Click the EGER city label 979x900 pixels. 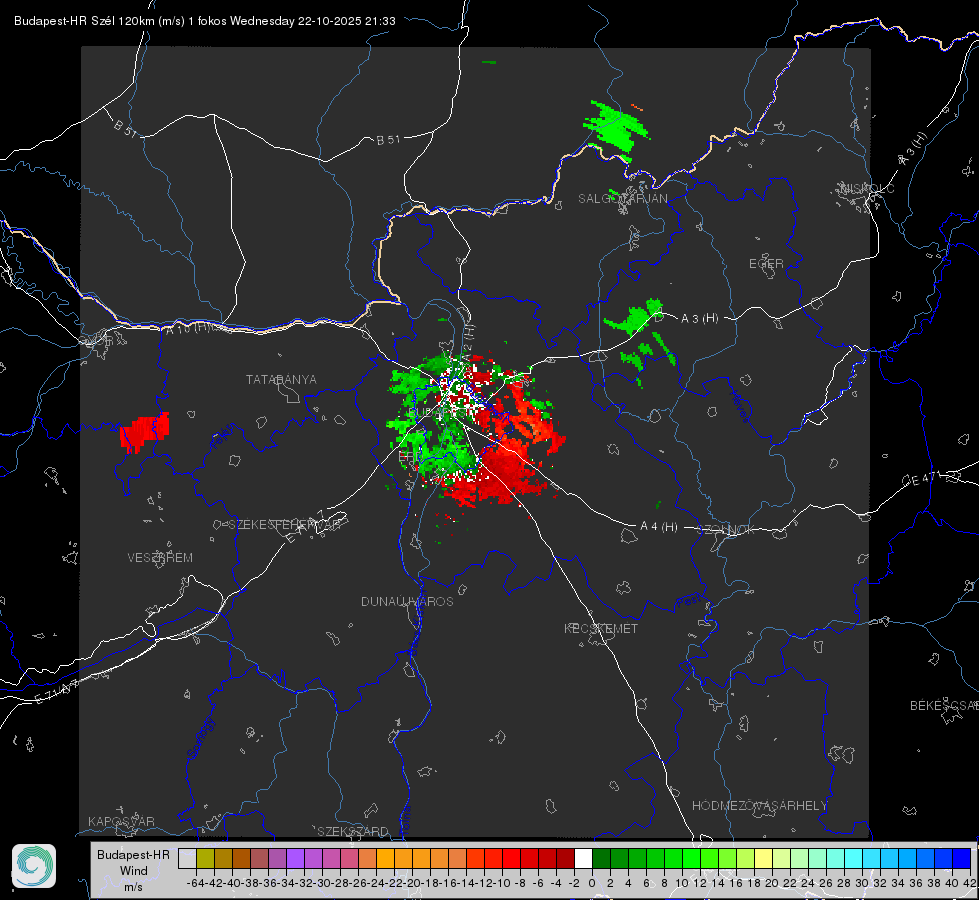point(766,264)
